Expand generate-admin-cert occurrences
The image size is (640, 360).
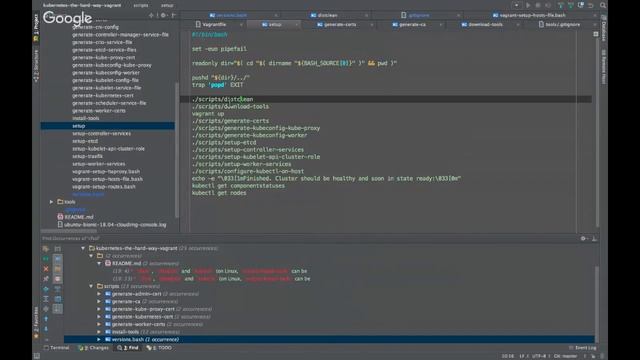click(99, 294)
